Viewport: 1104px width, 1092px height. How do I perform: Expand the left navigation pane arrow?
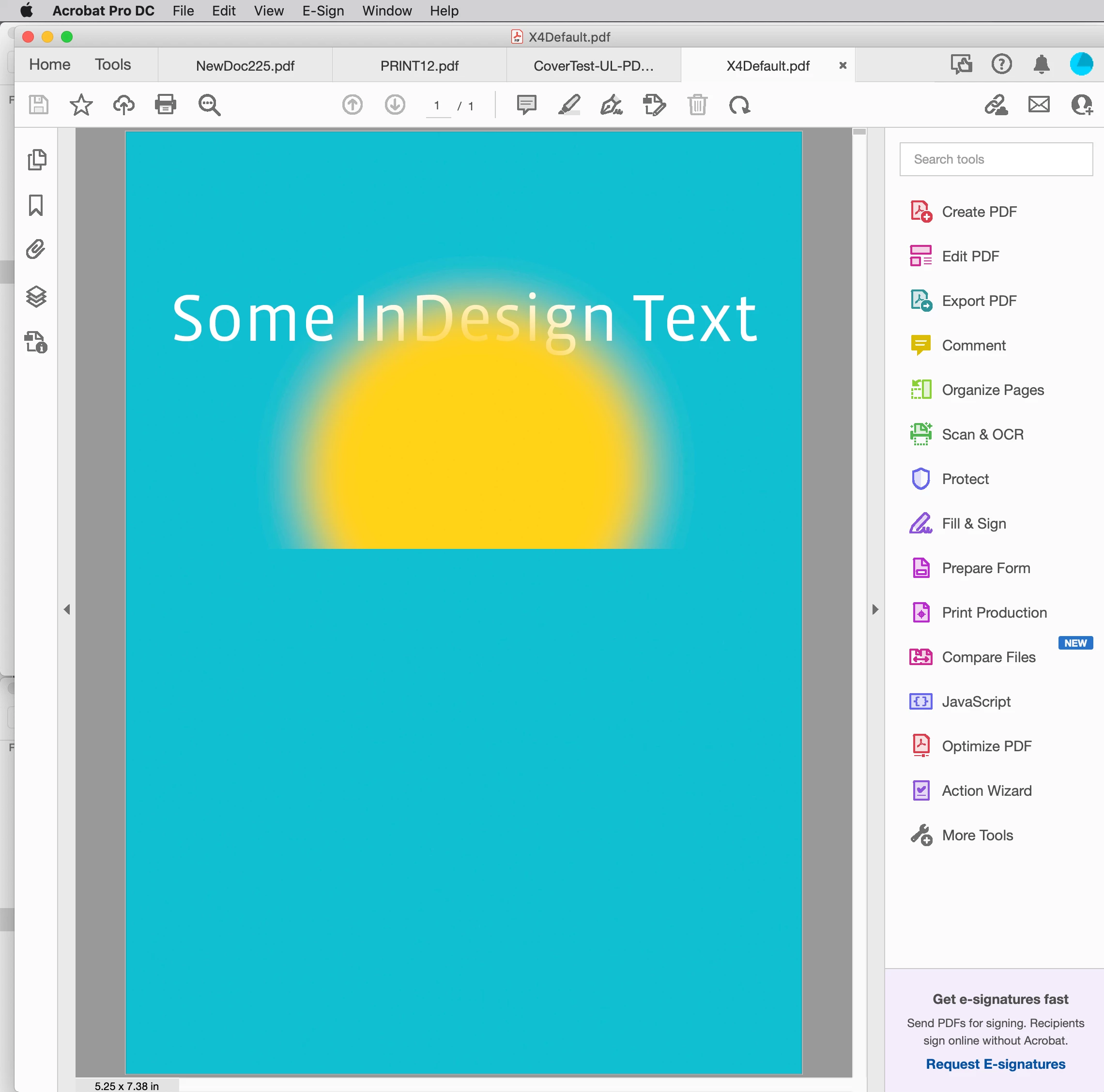67,609
